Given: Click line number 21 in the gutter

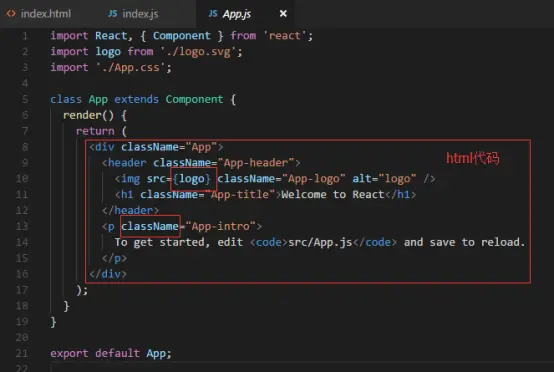Looking at the screenshot, I should click(x=22, y=353).
